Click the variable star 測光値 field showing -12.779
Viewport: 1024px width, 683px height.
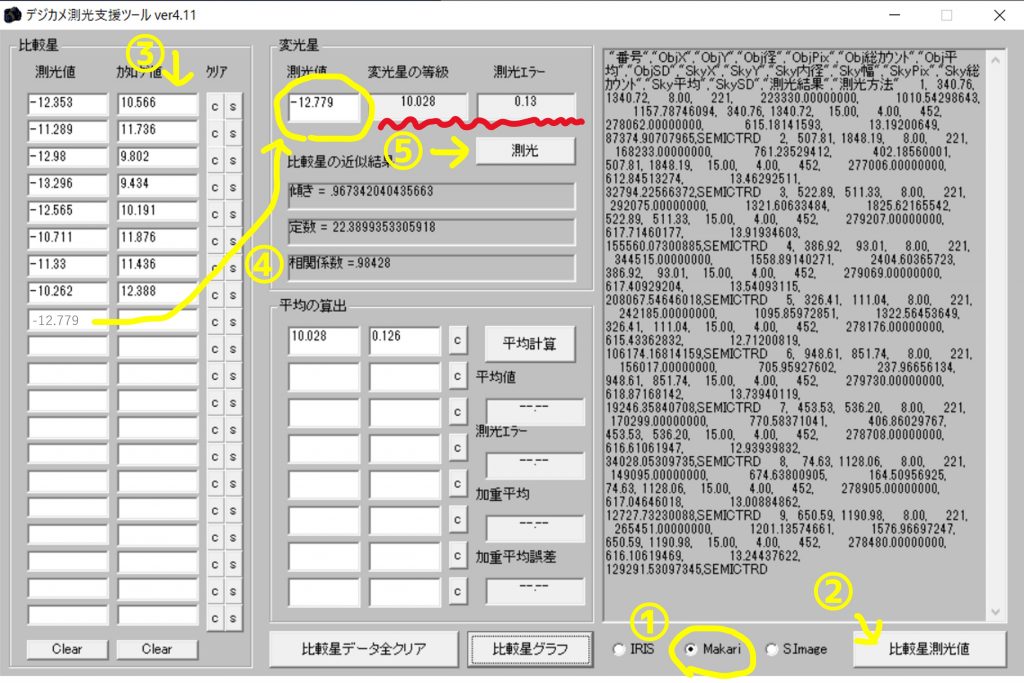click(x=325, y=106)
